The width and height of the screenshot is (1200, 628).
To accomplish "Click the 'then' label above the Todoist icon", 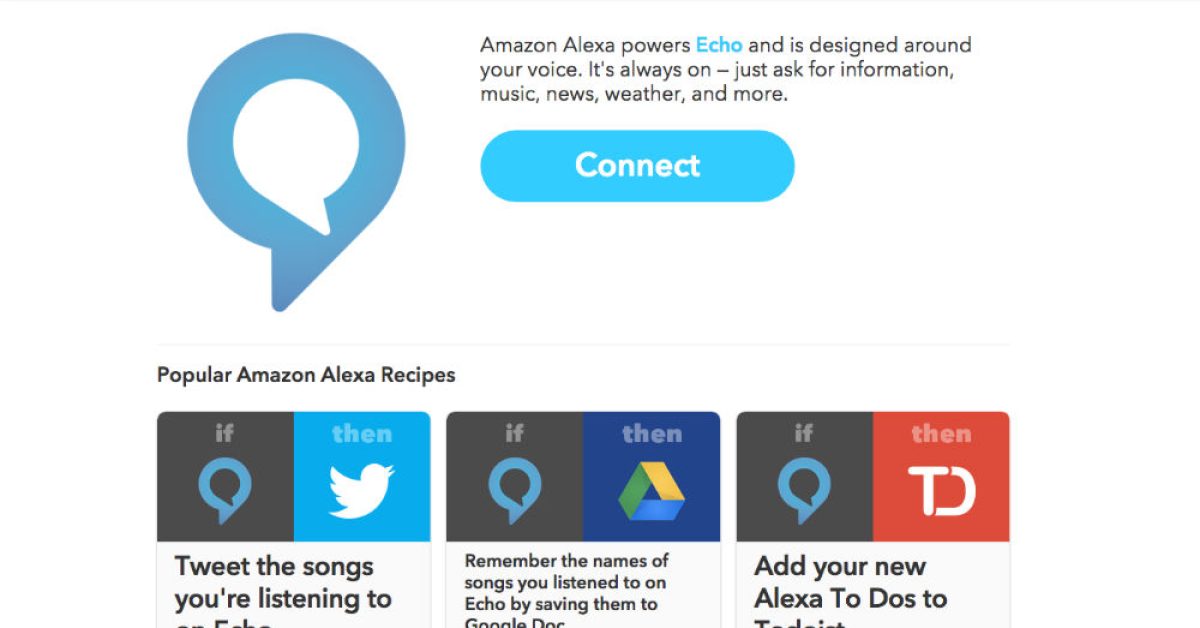I will 941,433.
